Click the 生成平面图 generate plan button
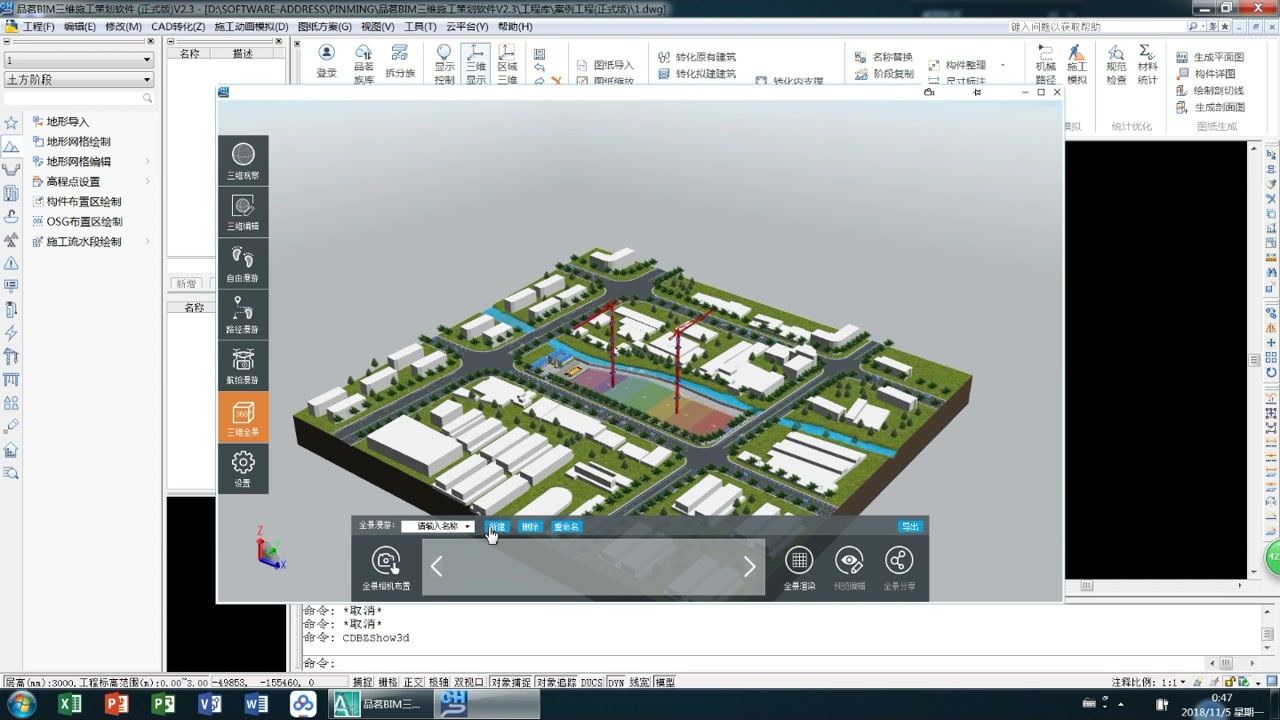 click(x=1210, y=57)
